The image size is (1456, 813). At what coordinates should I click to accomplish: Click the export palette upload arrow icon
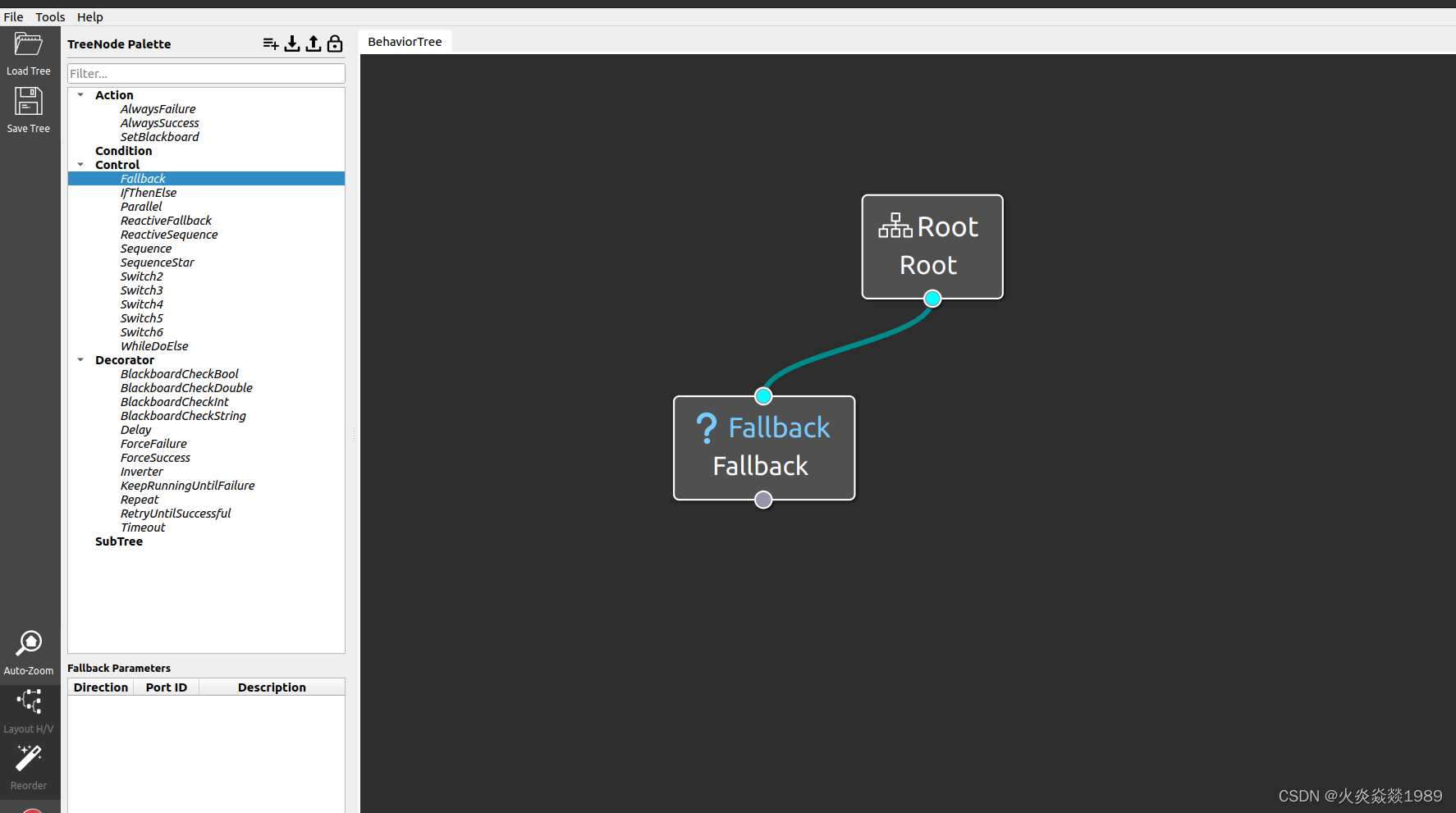pos(314,43)
